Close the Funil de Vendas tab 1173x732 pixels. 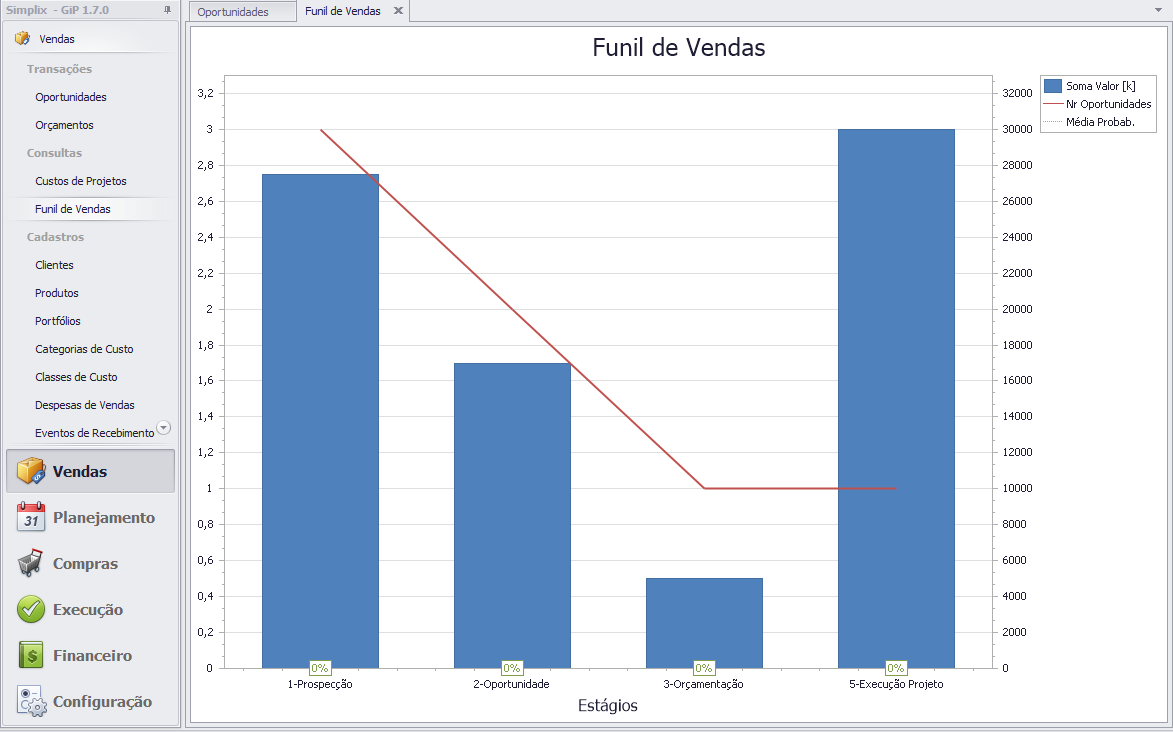click(x=398, y=10)
